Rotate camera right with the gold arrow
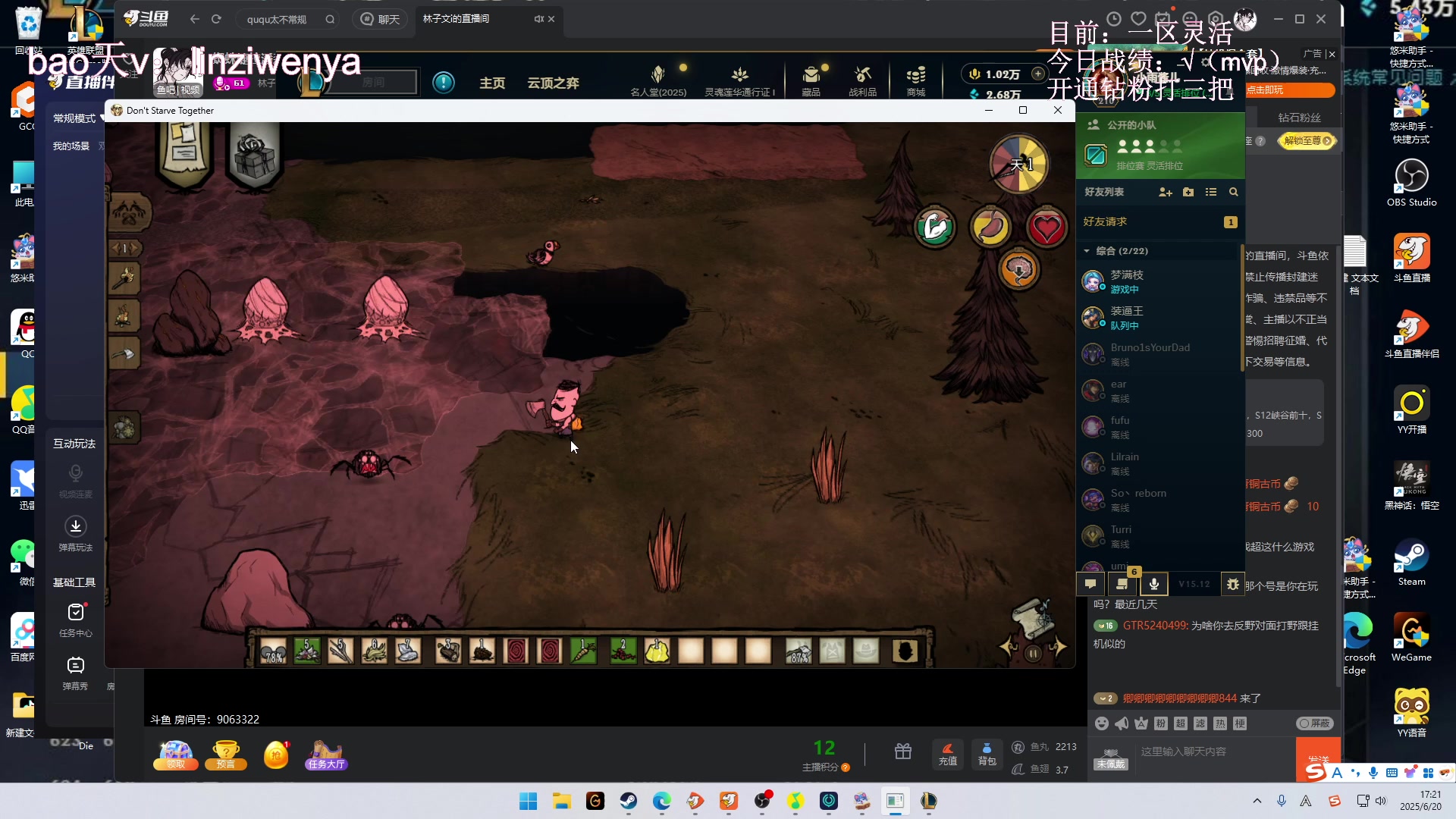 pos(1058,647)
